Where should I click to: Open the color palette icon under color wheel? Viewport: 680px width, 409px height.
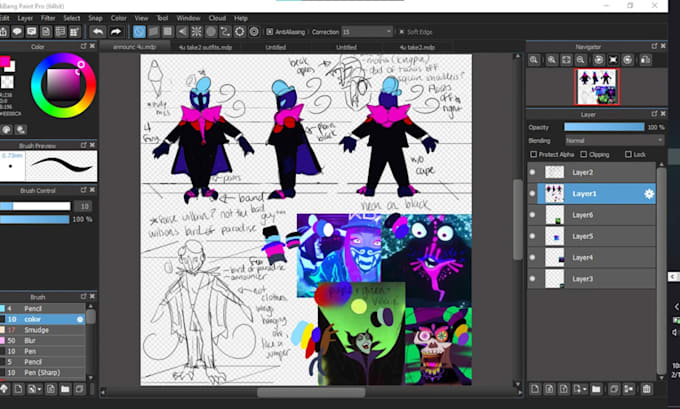[7, 129]
